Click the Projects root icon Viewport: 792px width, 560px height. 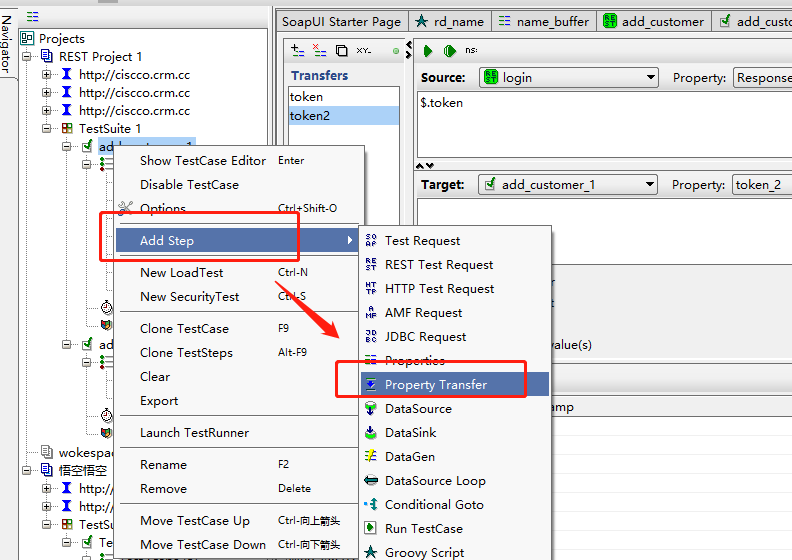click(27, 38)
